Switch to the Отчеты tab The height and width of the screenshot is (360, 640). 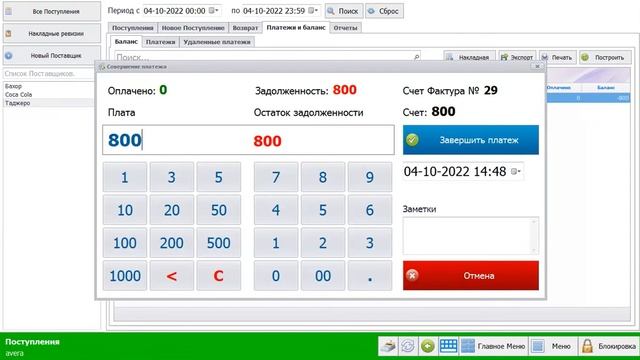345,28
